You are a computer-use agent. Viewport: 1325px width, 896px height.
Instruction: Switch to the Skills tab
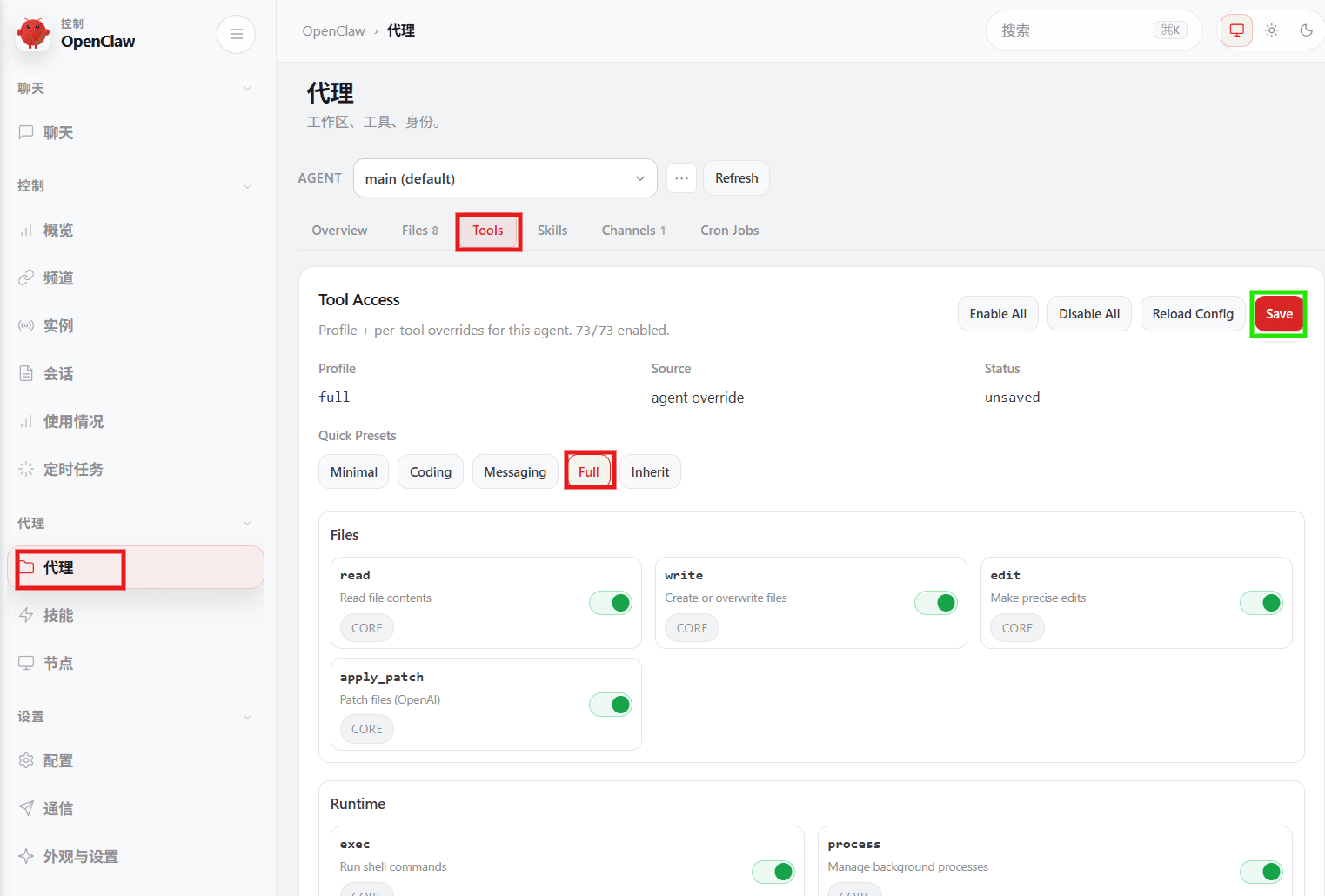[552, 231]
